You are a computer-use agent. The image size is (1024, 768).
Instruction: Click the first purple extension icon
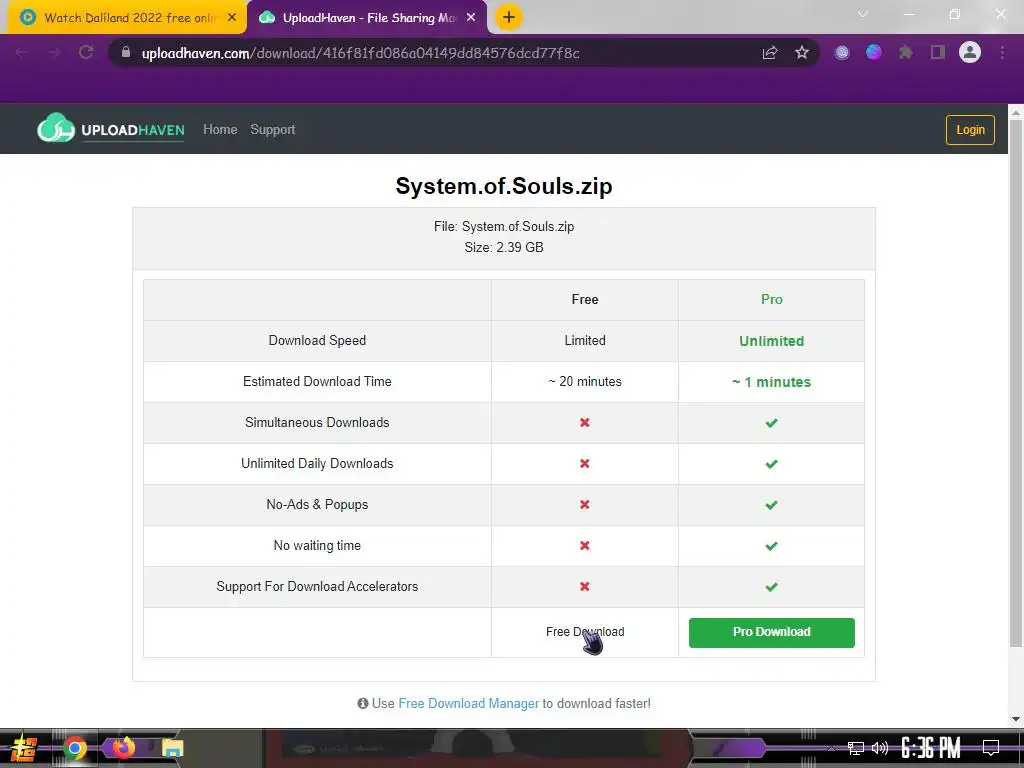pos(842,52)
